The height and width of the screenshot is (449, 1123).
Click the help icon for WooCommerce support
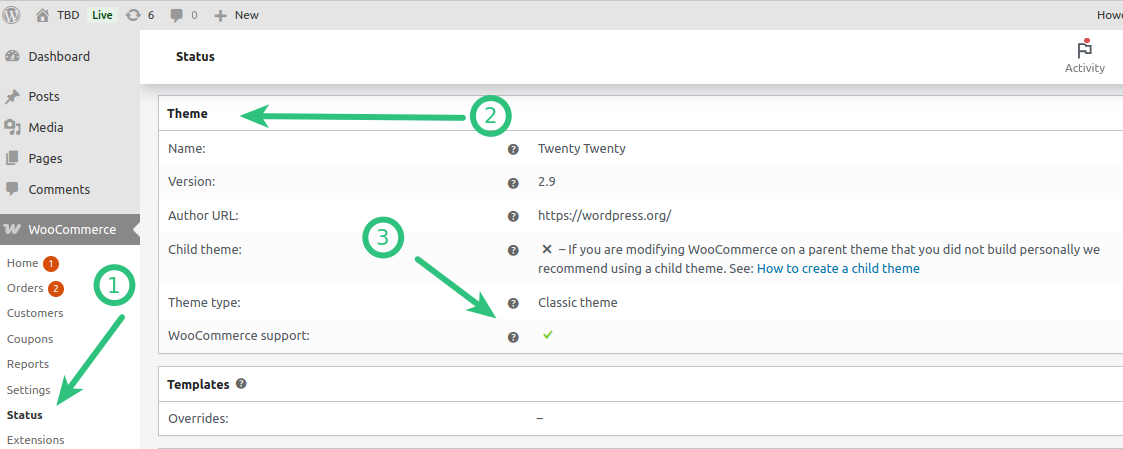pyautogui.click(x=513, y=337)
